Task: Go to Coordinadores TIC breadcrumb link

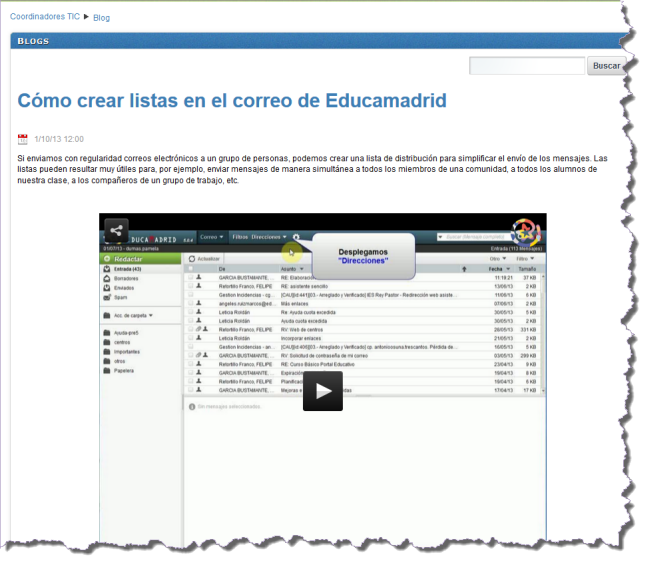Action: tap(46, 17)
